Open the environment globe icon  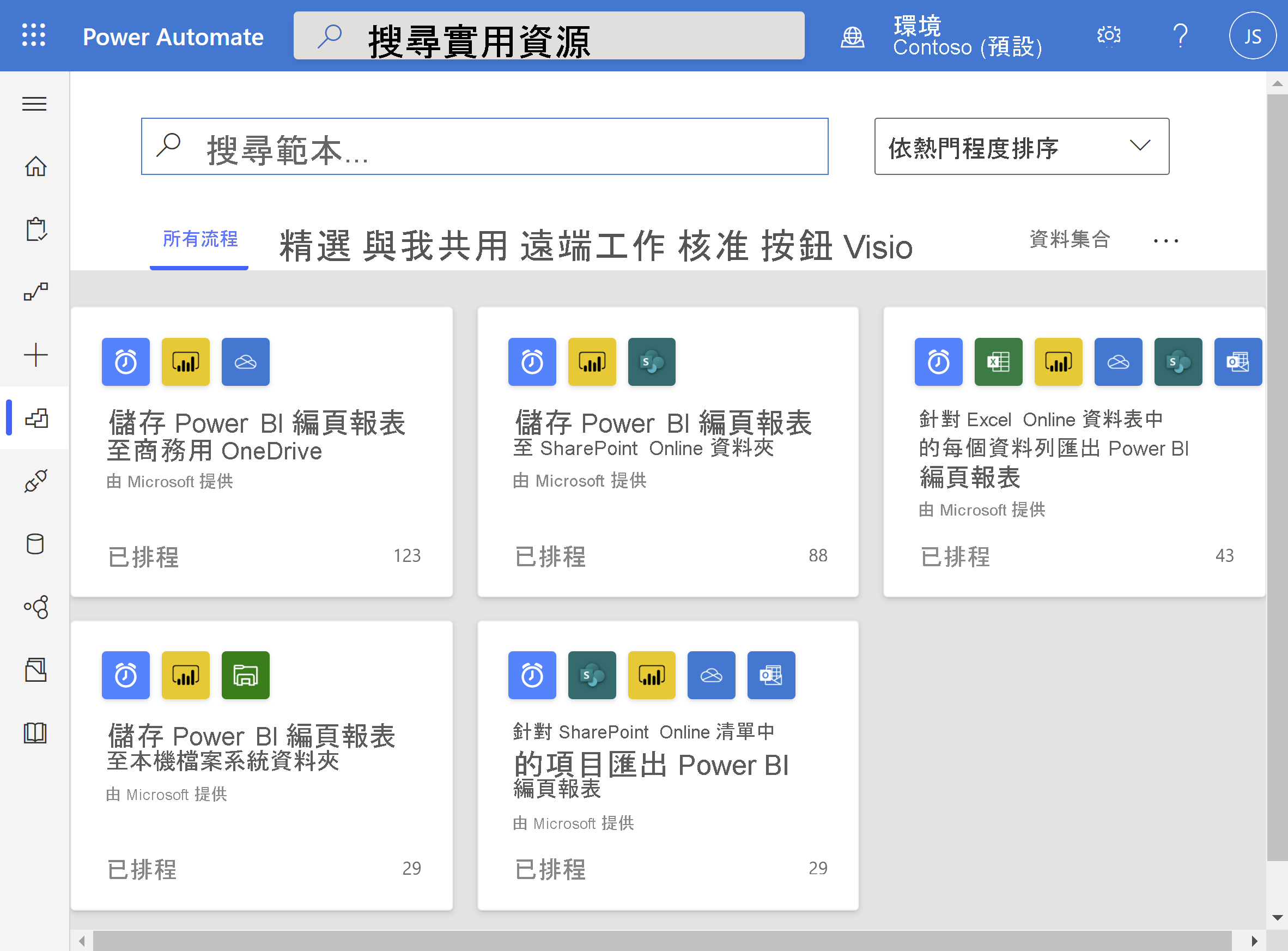852,37
